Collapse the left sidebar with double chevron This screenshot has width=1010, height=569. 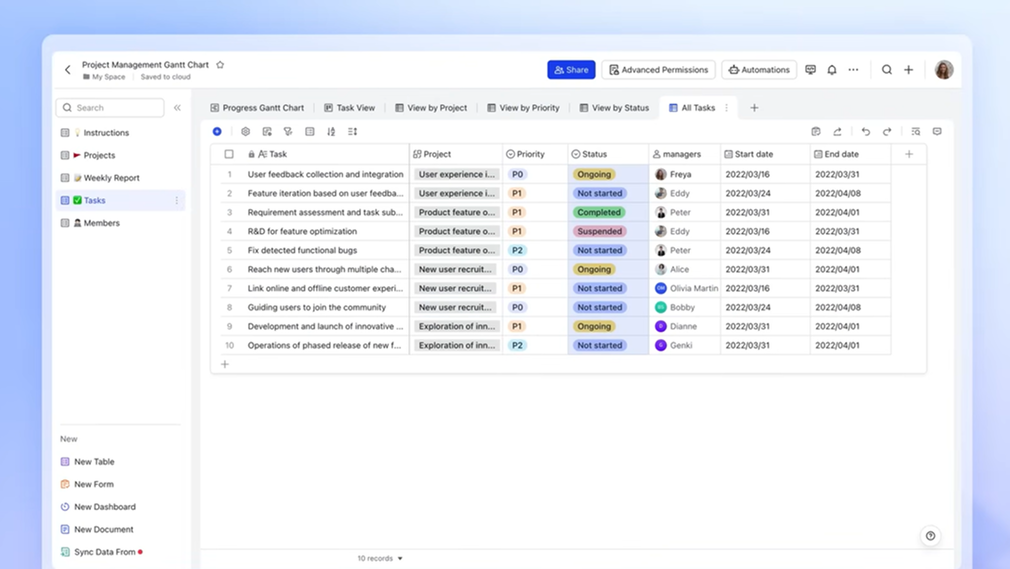pyautogui.click(x=178, y=108)
